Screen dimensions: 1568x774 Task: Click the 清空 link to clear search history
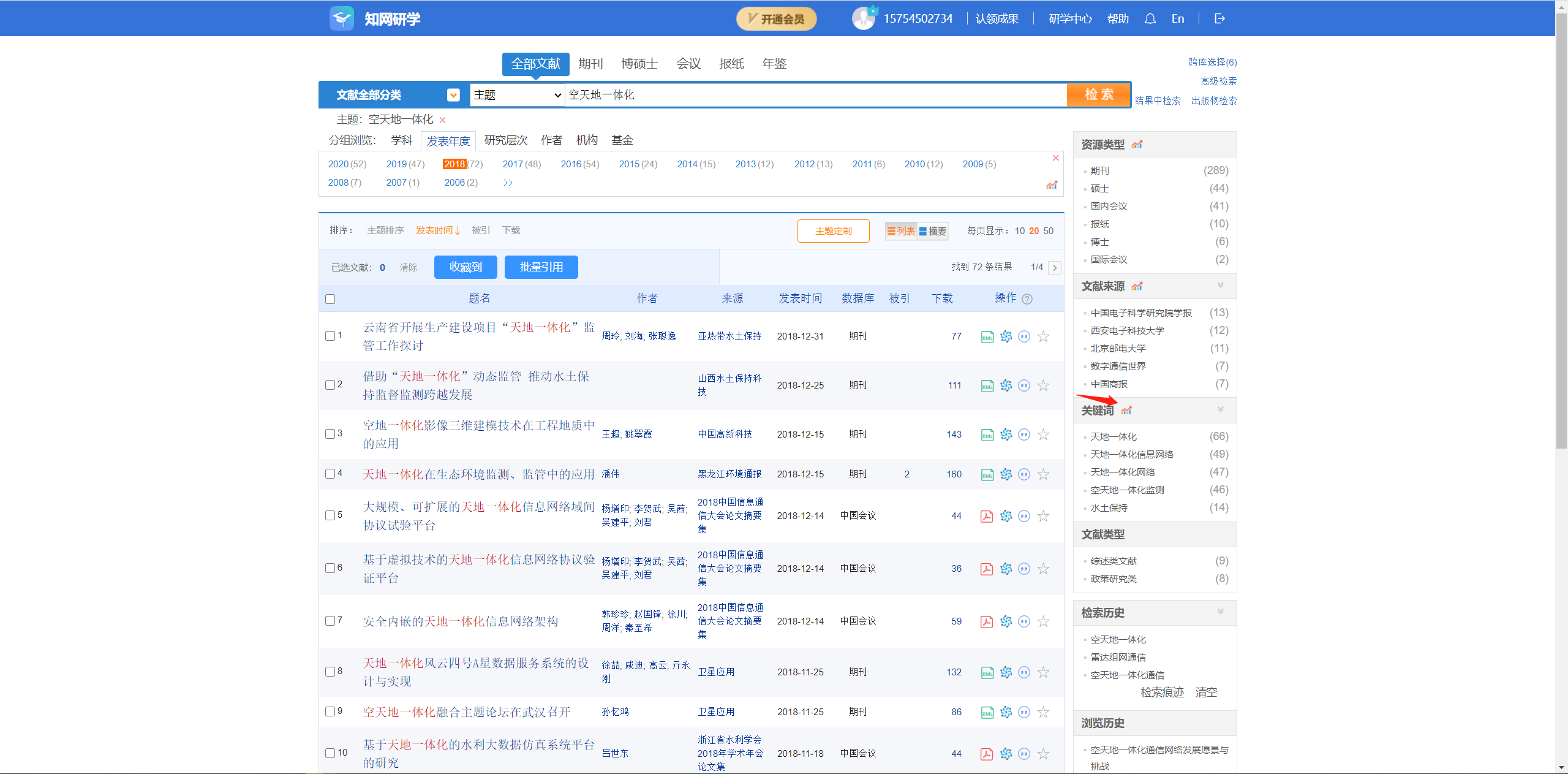click(1205, 692)
